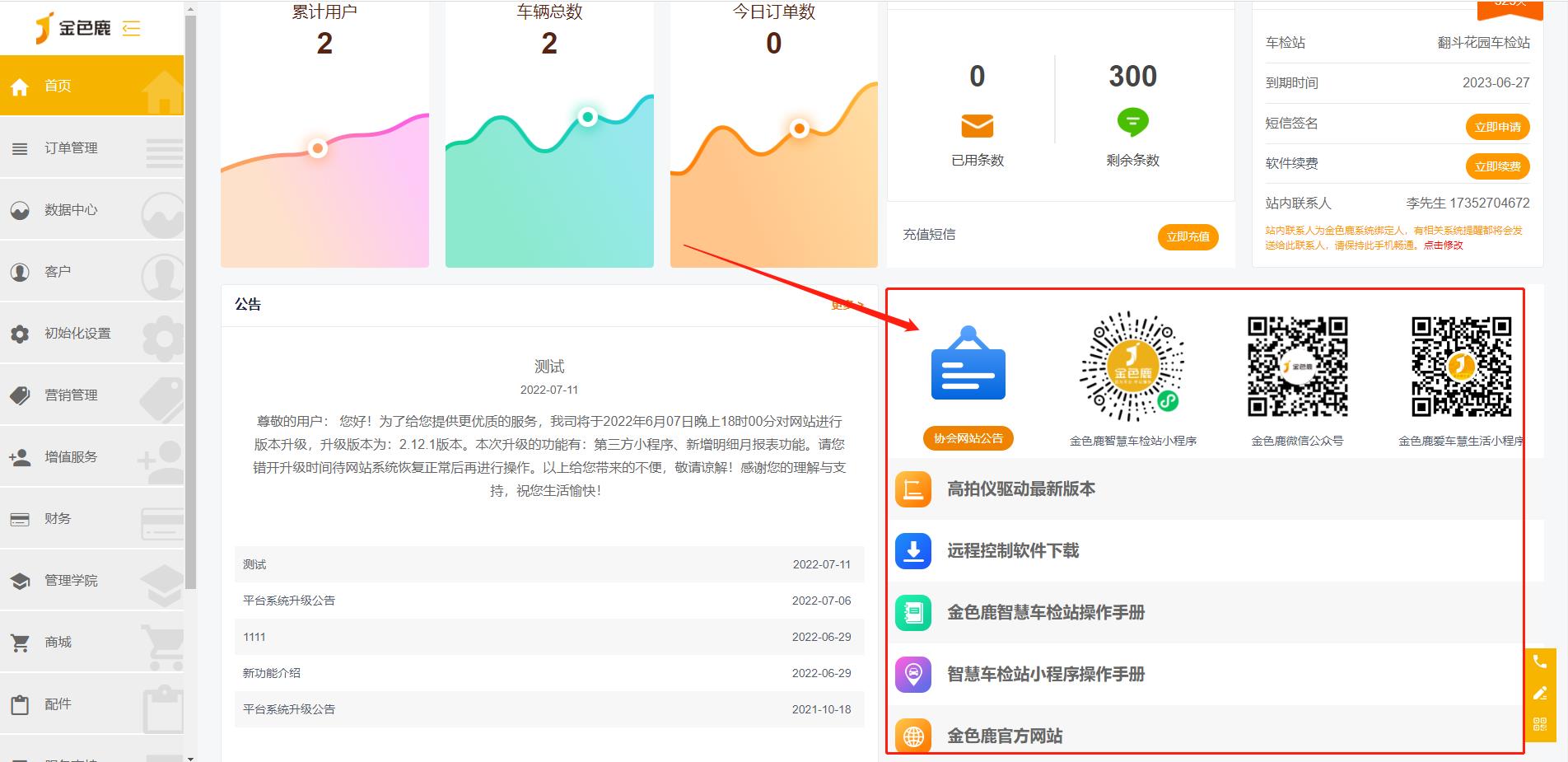Click the 初始化设置 gear icon

point(20,334)
